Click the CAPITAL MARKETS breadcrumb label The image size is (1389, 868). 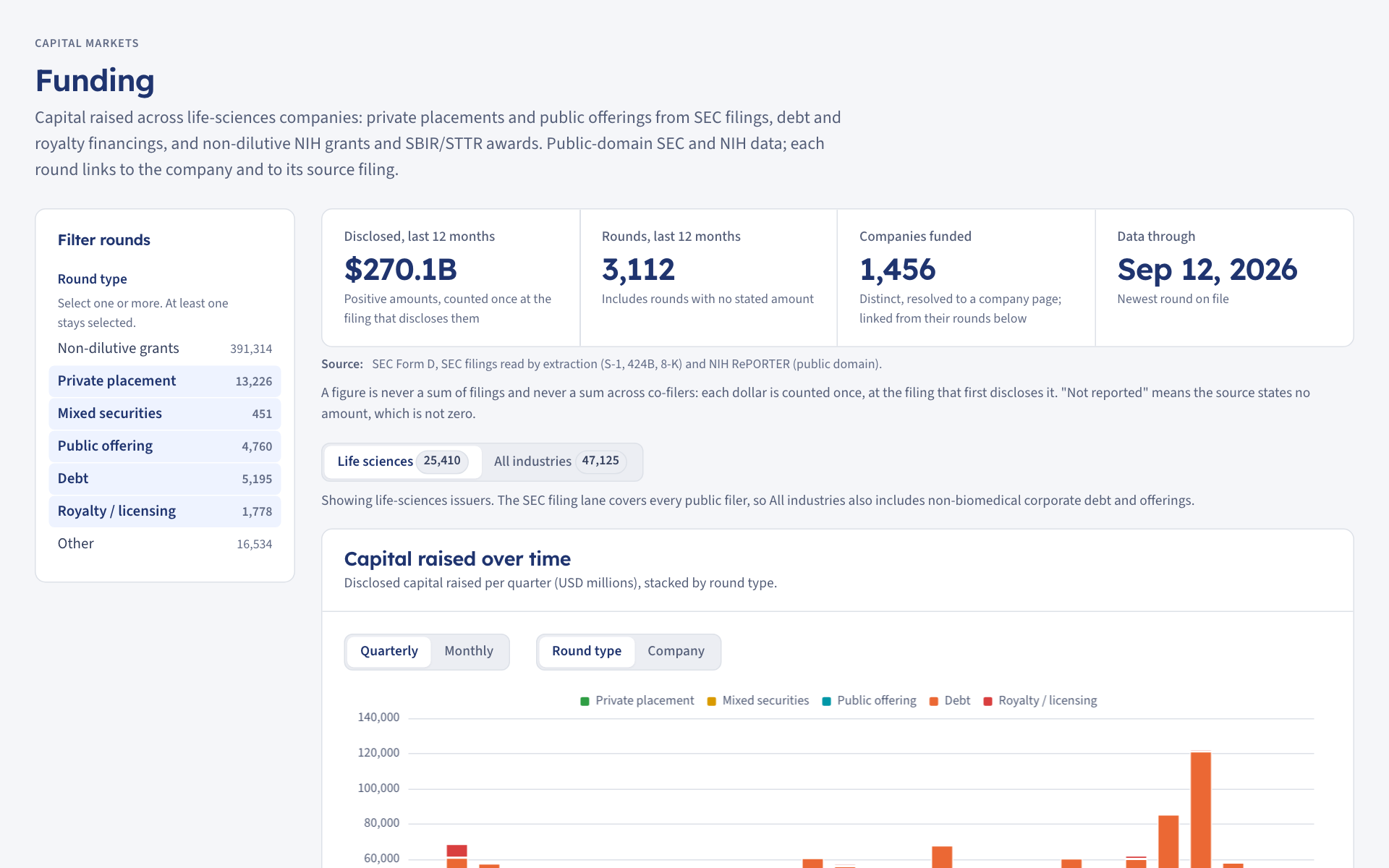click(87, 43)
